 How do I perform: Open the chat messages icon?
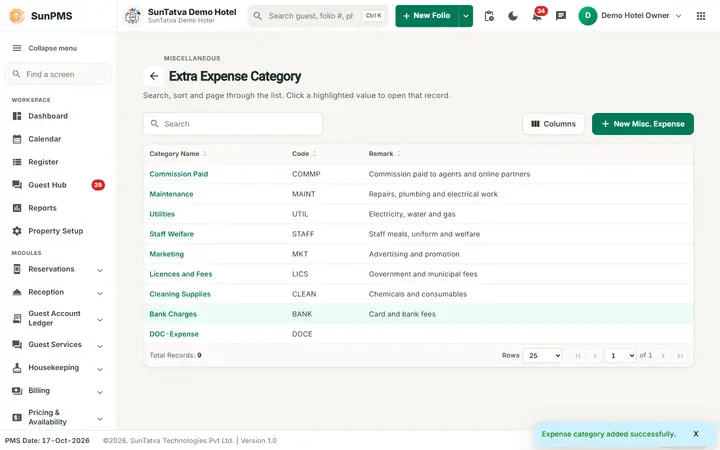pyautogui.click(x=561, y=16)
